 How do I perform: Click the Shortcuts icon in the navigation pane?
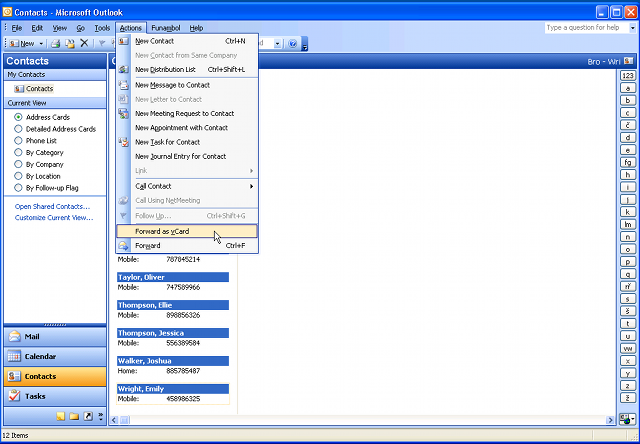[x=88, y=416]
